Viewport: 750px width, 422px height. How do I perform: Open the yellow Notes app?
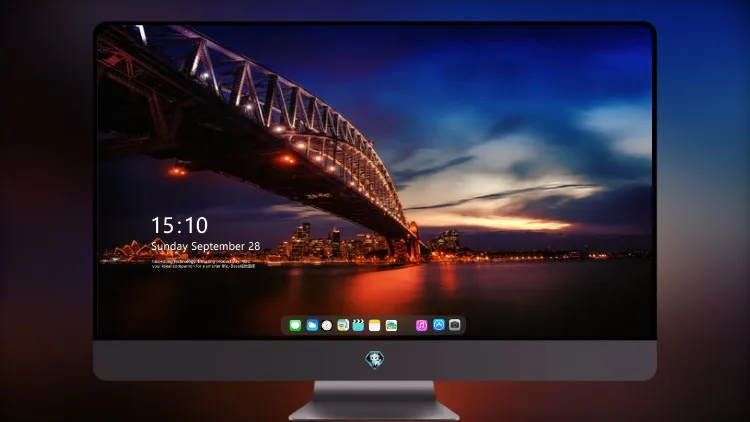[x=375, y=325]
